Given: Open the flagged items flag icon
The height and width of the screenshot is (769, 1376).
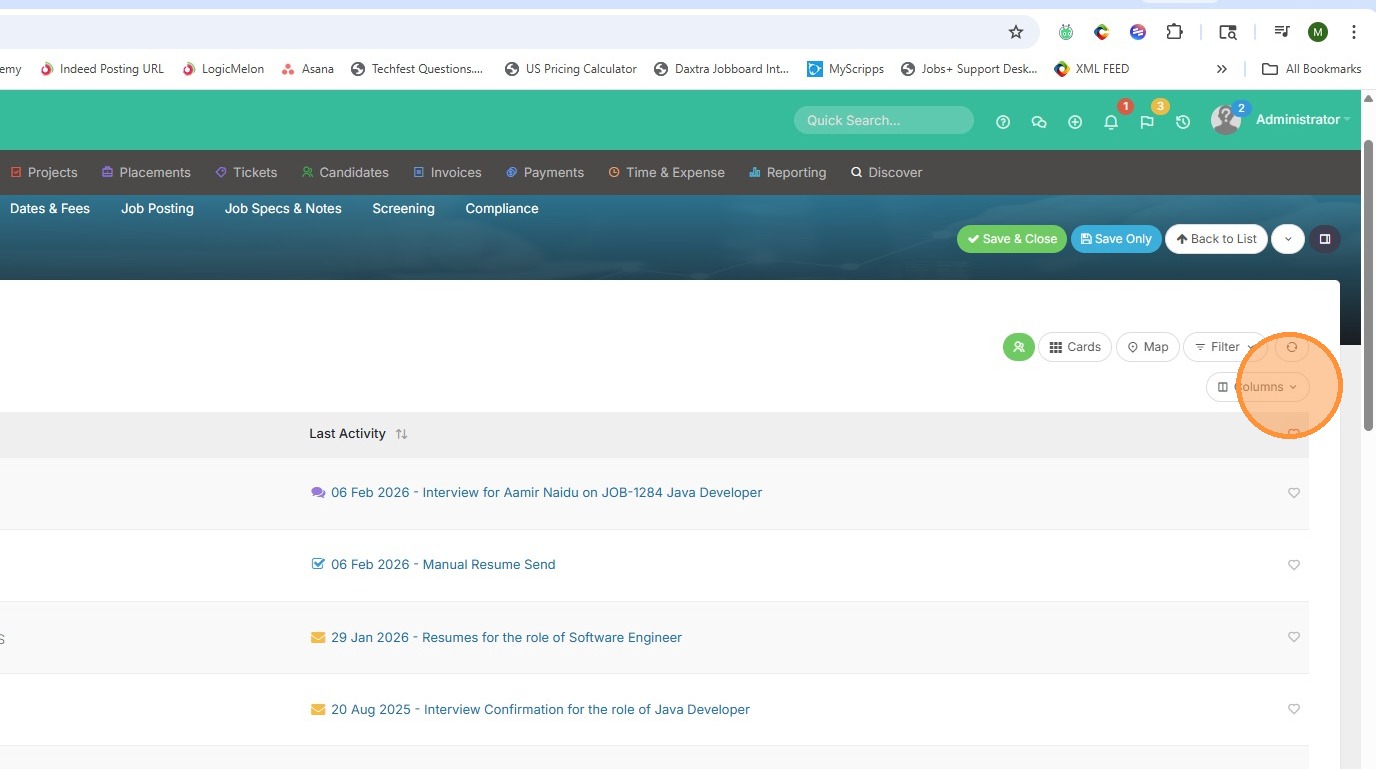Looking at the screenshot, I should click(1147, 122).
